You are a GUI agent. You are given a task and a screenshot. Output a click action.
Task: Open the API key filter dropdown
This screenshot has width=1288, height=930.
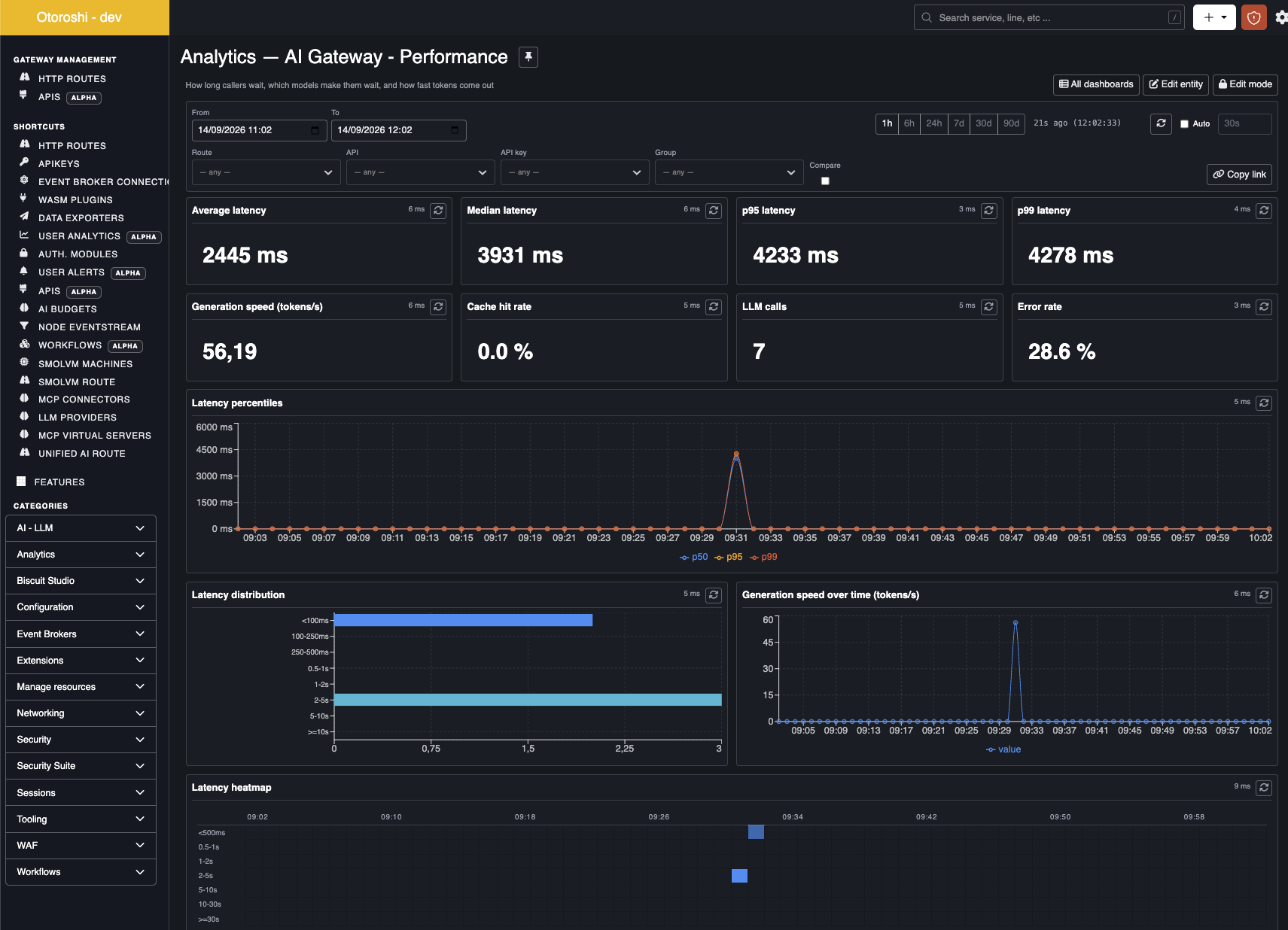(574, 172)
